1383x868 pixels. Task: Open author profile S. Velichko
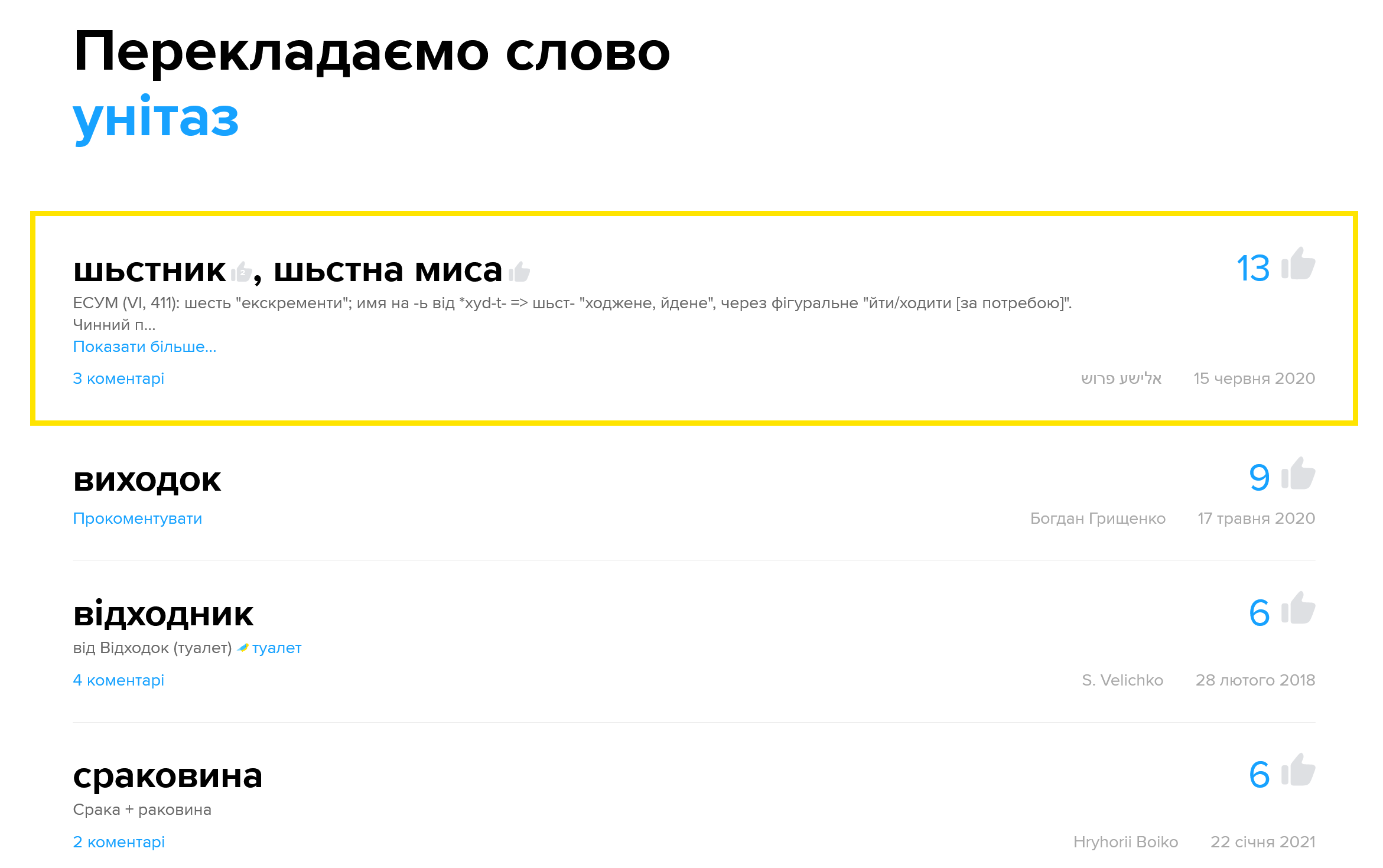pos(1122,680)
